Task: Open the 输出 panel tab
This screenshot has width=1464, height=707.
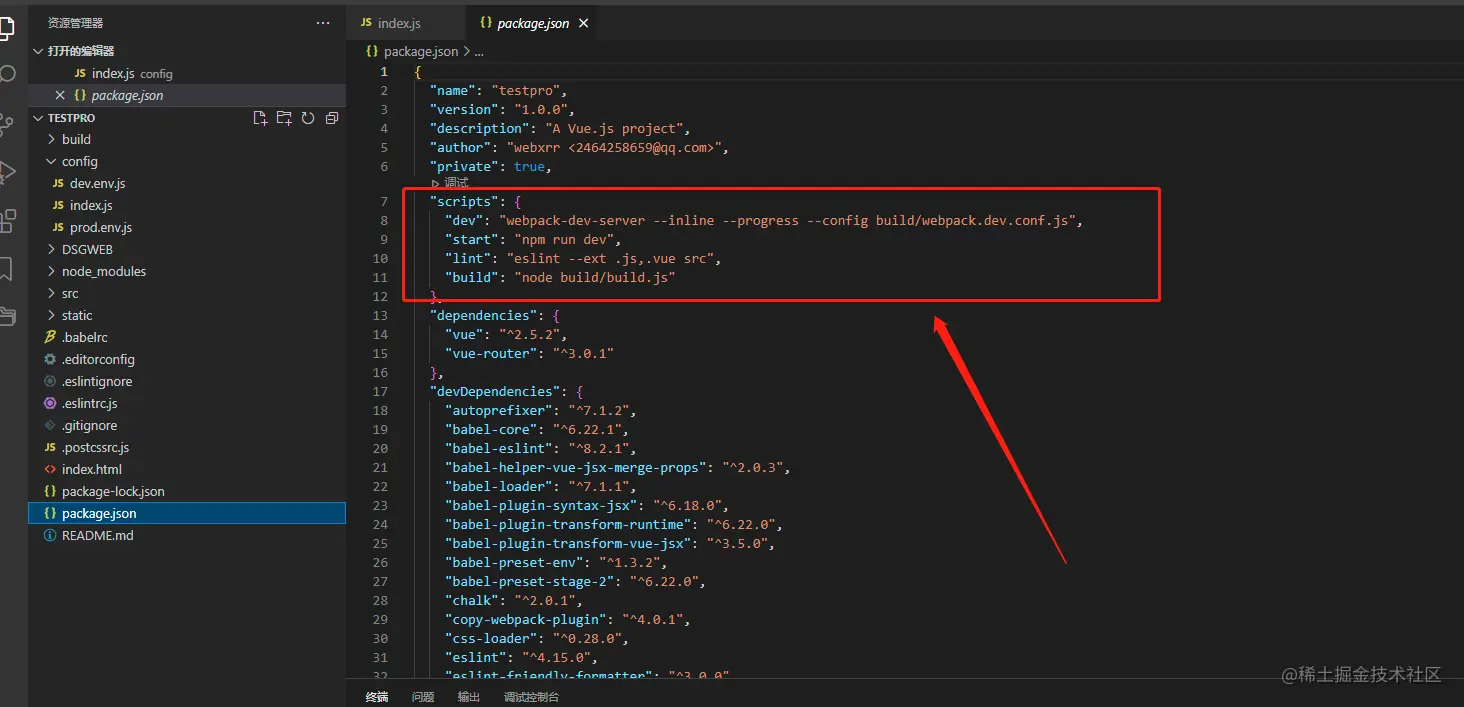Action: click(469, 697)
